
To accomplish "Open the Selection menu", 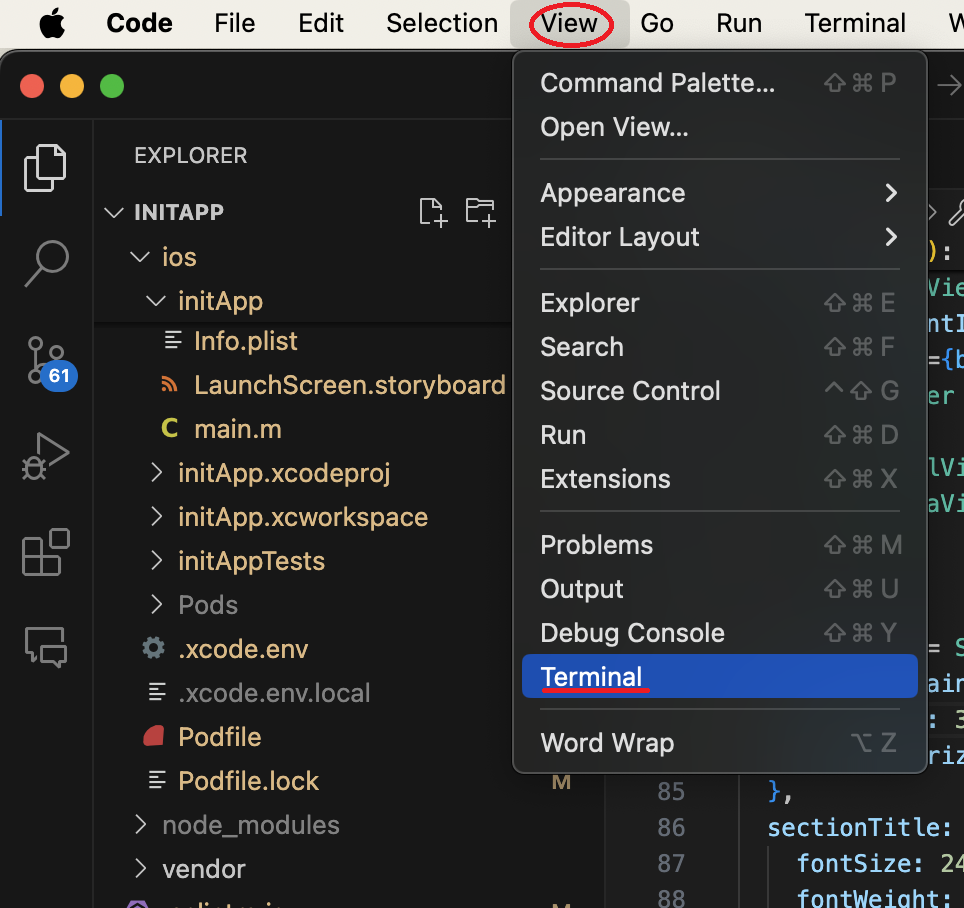I will click(442, 23).
